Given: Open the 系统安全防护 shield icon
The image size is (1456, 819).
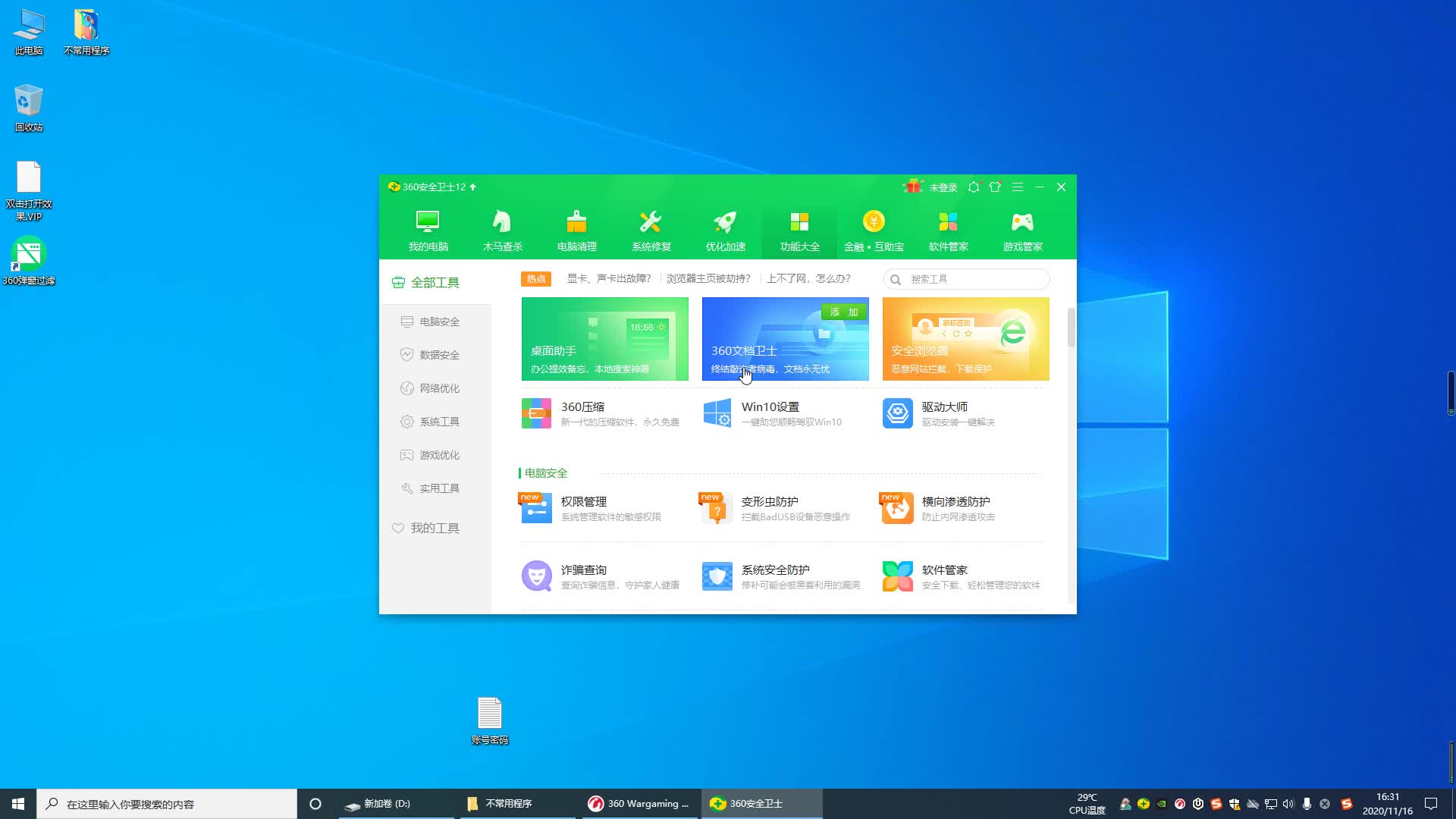Looking at the screenshot, I should pos(717,576).
